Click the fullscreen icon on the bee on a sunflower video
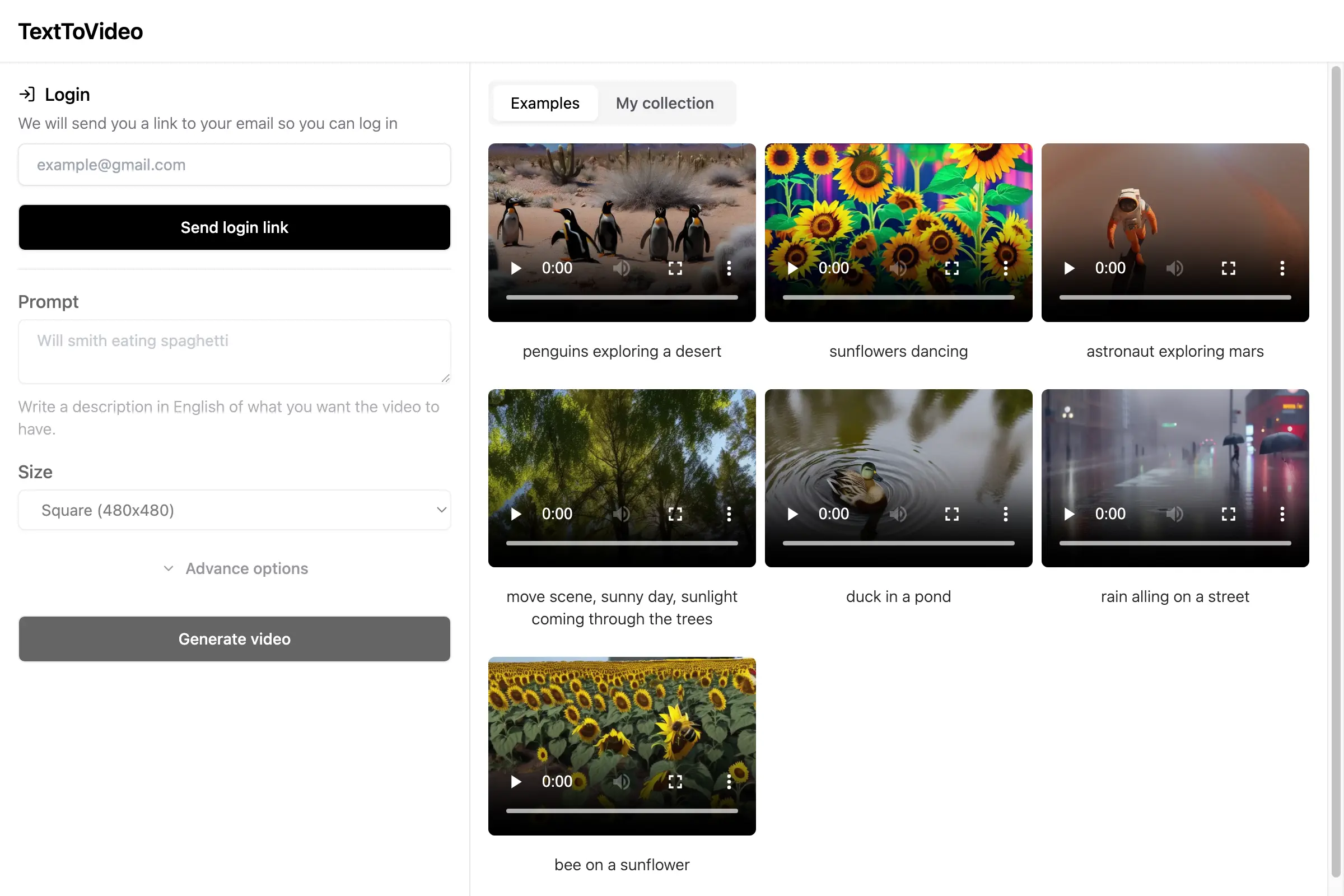The height and width of the screenshot is (896, 1344). coord(675,781)
